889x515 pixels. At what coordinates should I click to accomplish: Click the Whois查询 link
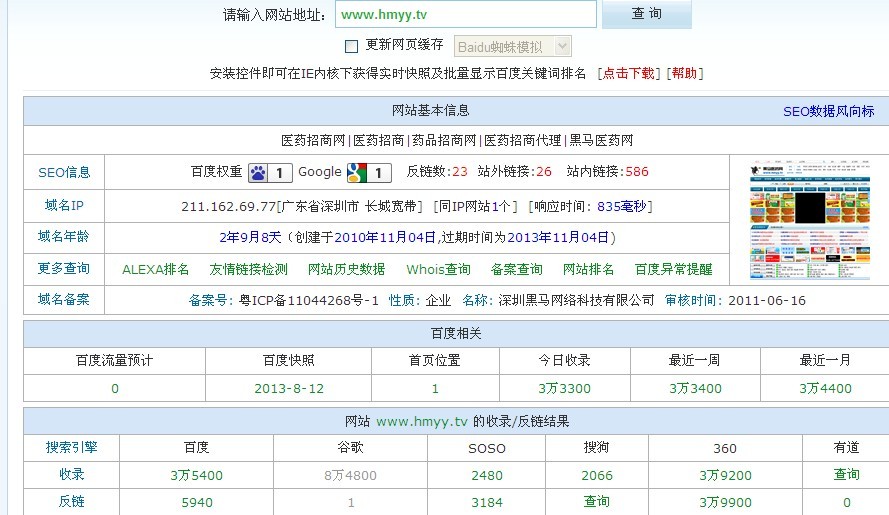coord(438,269)
